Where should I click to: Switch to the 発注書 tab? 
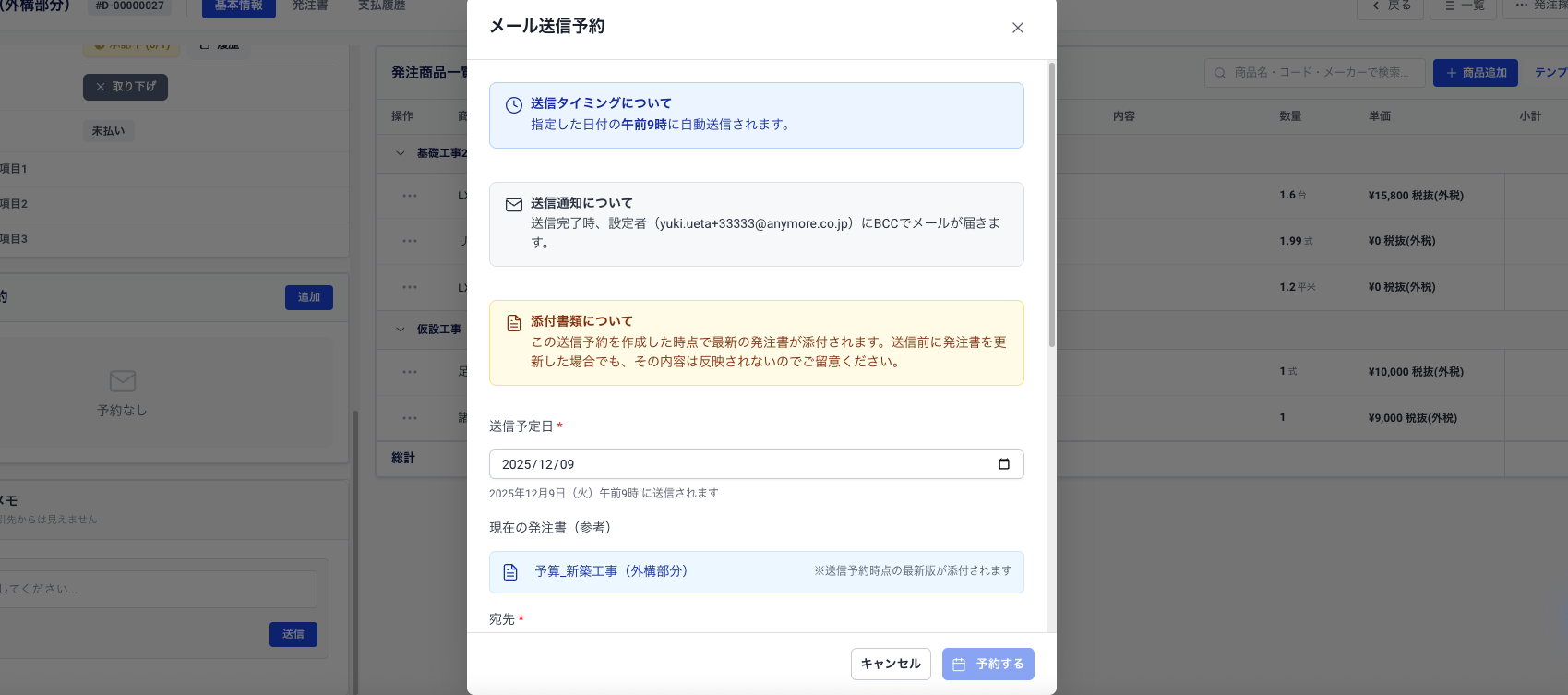tap(310, 6)
